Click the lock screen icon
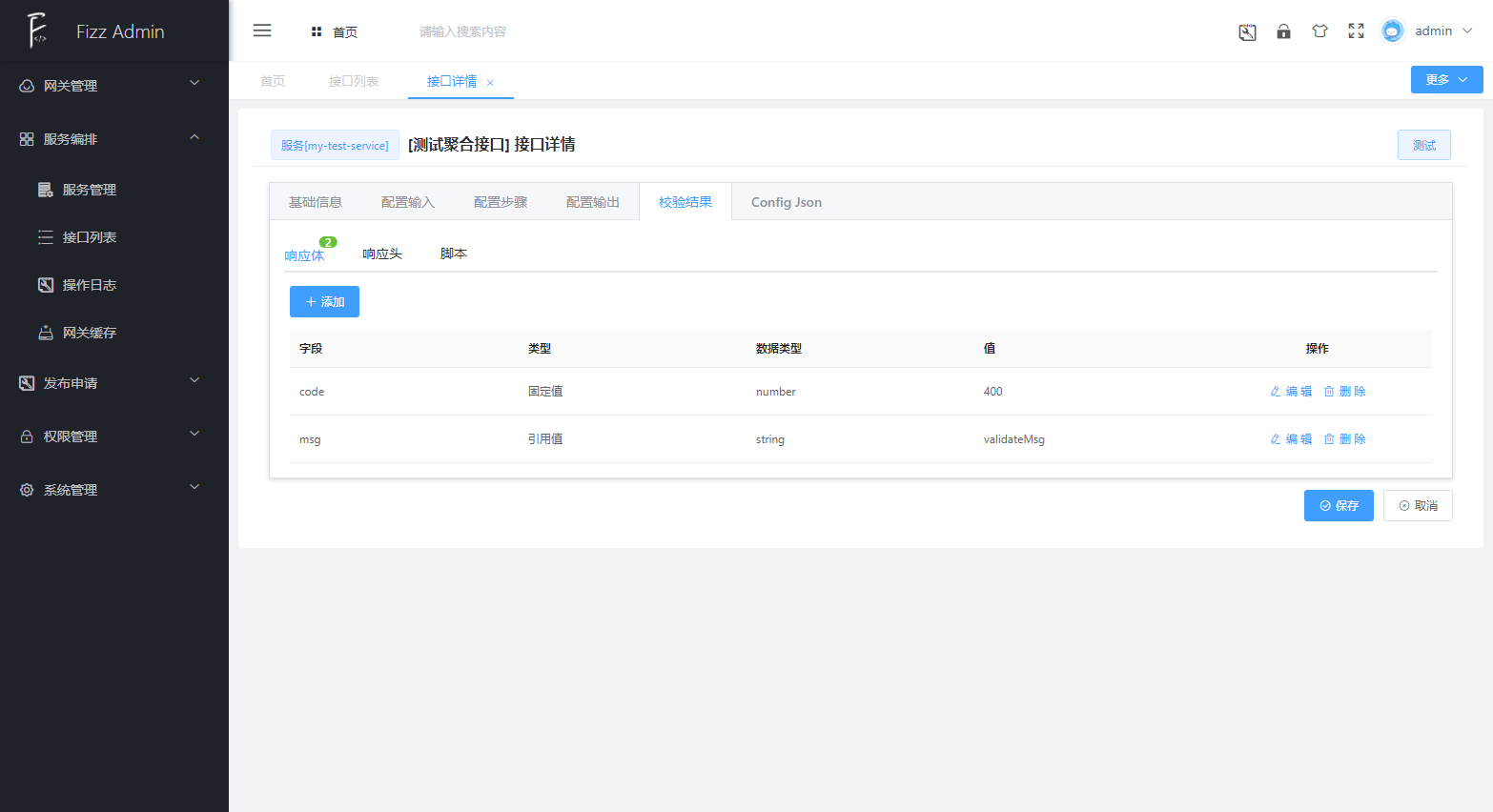Screen dimensions: 1493x812 (x=1283, y=31)
